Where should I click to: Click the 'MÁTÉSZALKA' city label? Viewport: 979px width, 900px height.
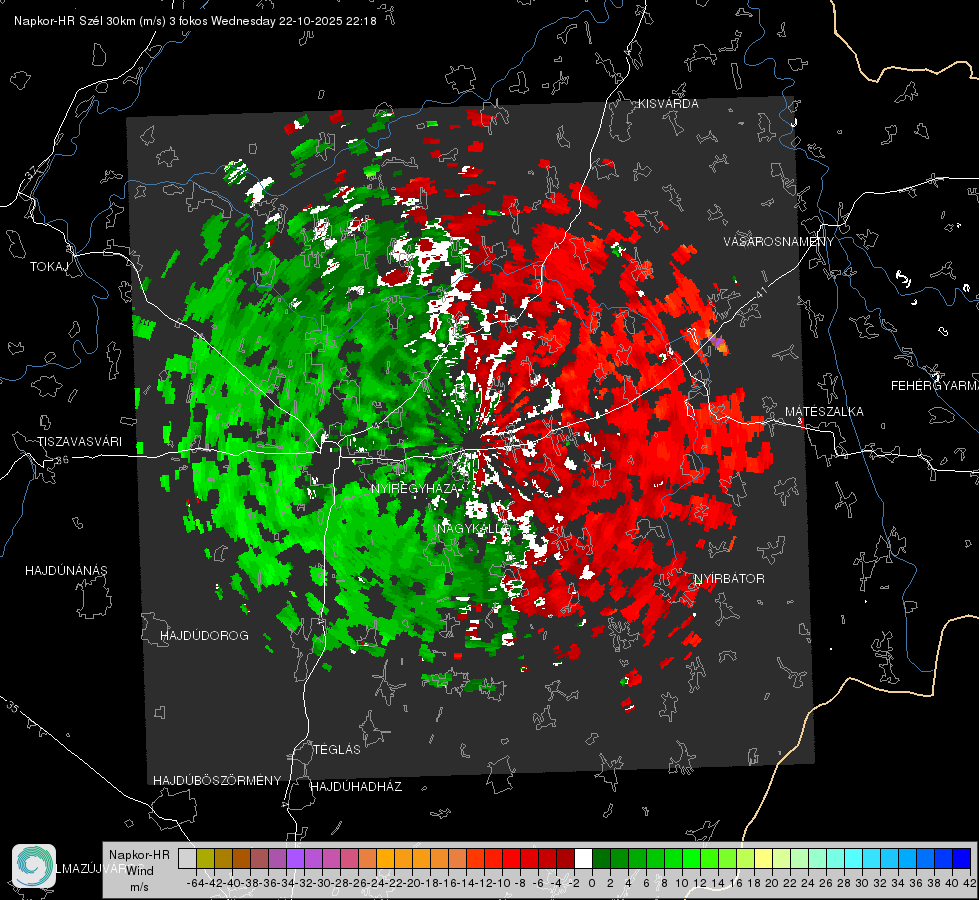(824, 412)
